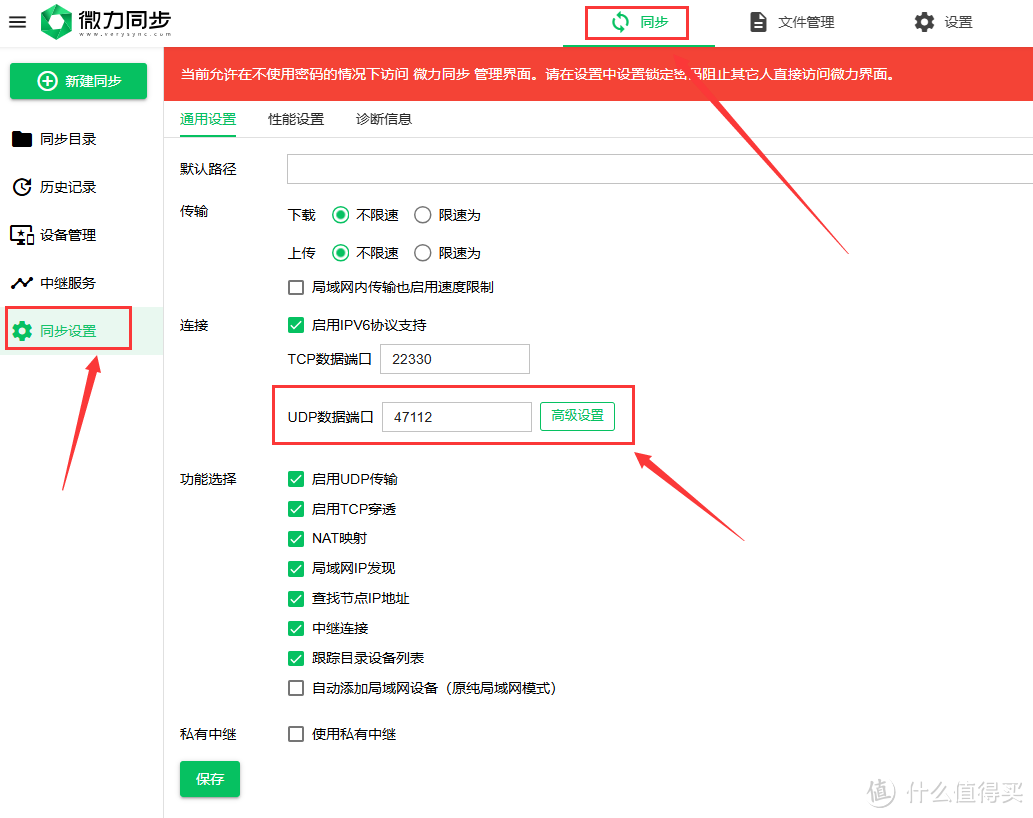Click the 高级设置 button next to UDP port
The width and height of the screenshot is (1033, 818).
tap(577, 416)
